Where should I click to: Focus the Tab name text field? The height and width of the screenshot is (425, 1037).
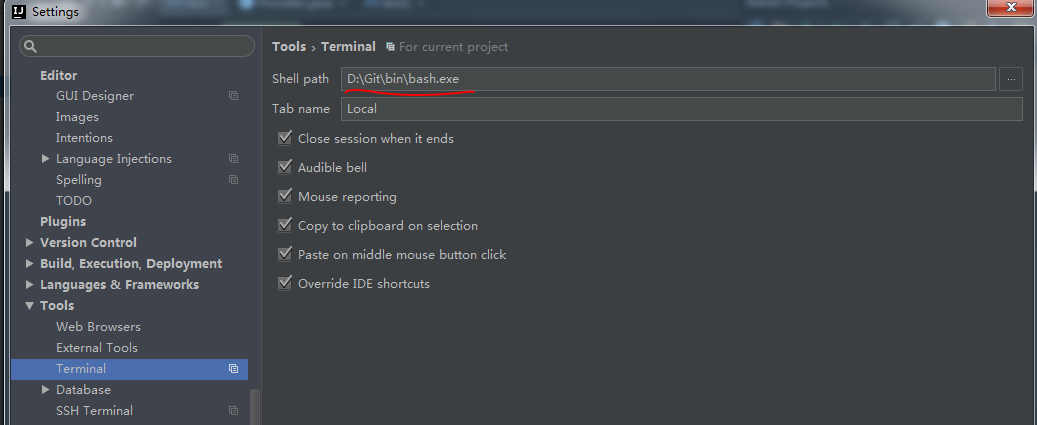682,108
